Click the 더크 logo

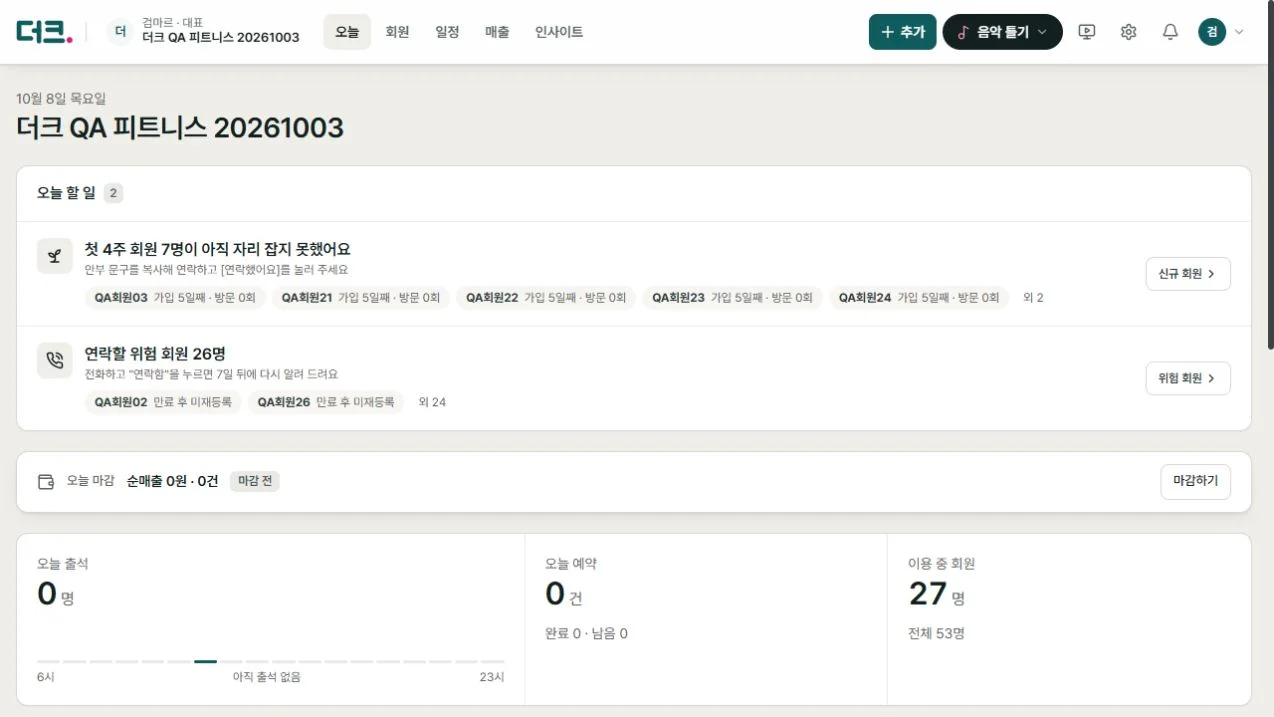pyautogui.click(x=45, y=32)
